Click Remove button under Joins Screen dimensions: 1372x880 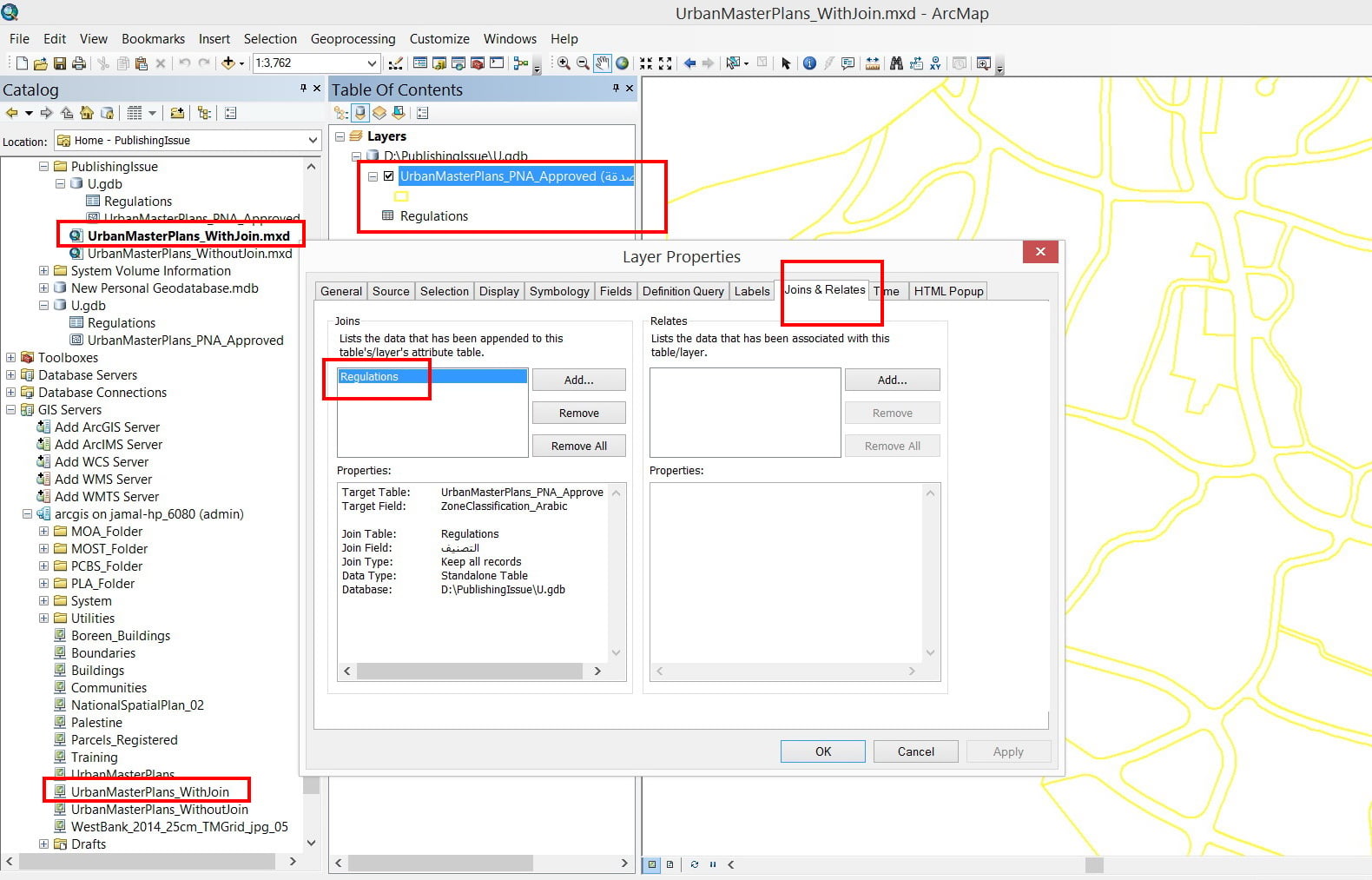tap(578, 413)
